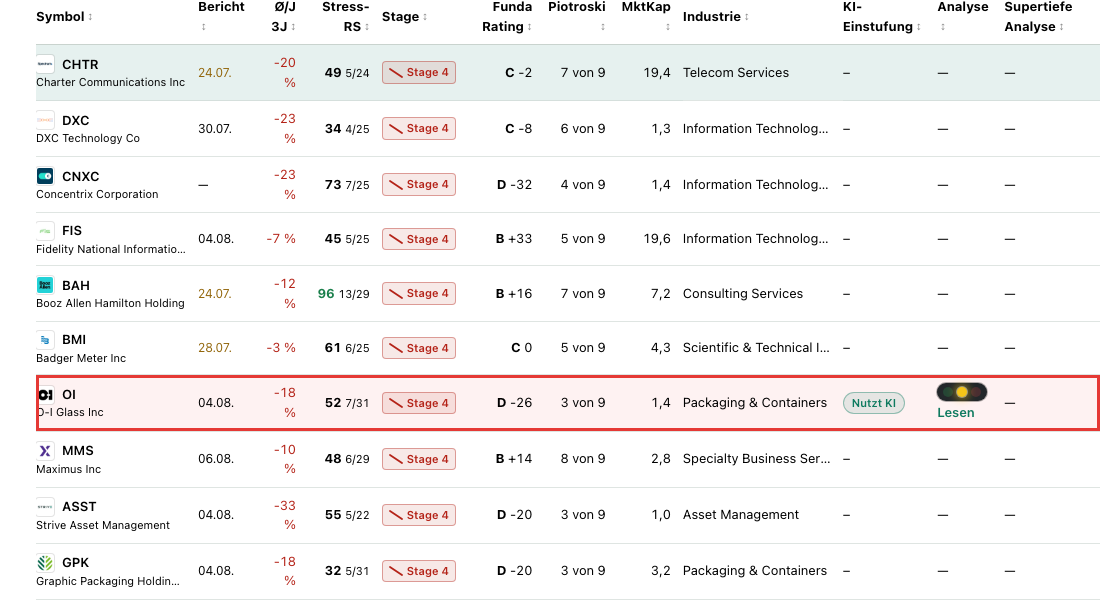Open the DXC ticker symbol

point(76,120)
